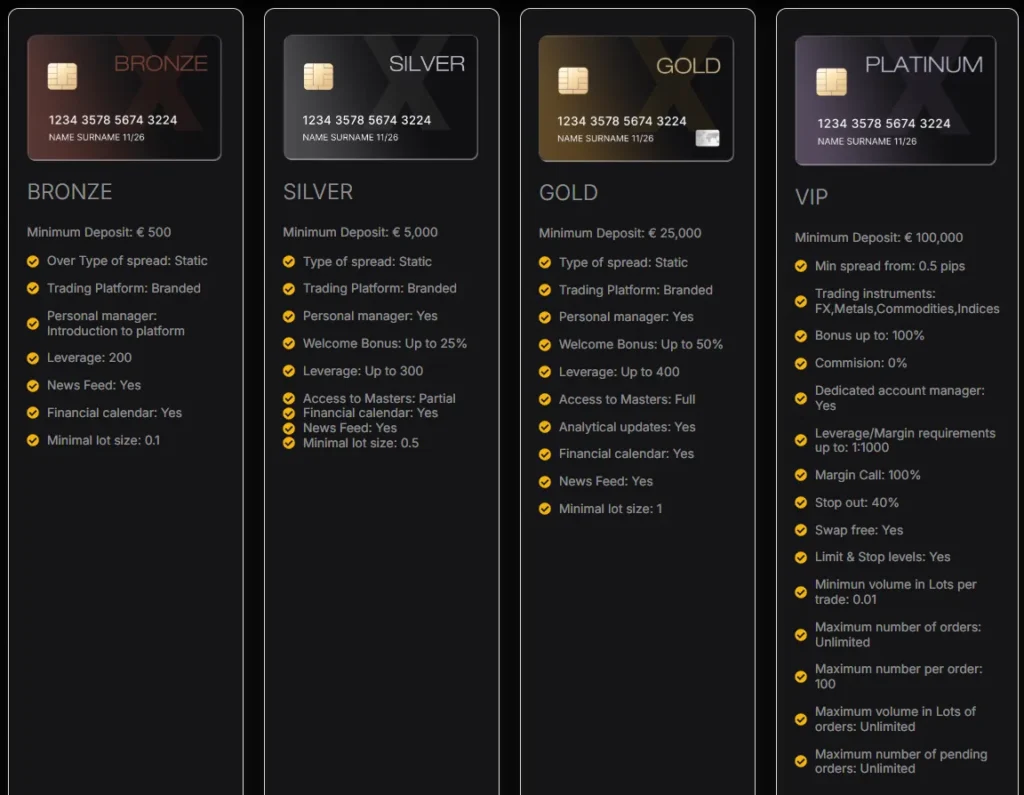This screenshot has height=795, width=1024.
Task: Click Silver Minimum Deposit € 5,000 text
Action: tap(360, 232)
